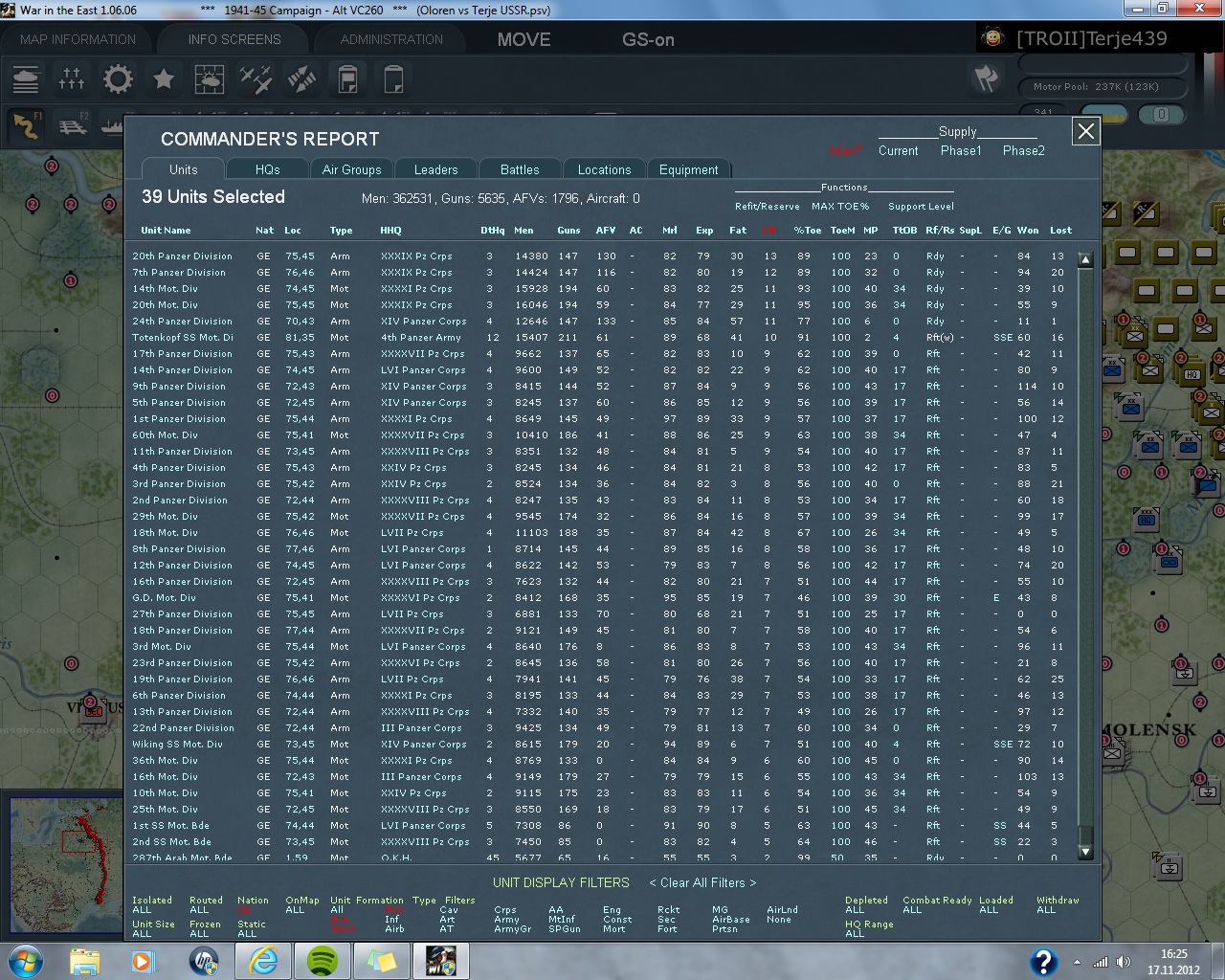This screenshot has height=980, width=1225.
Task: Sort units by Men column header
Action: tap(523, 231)
